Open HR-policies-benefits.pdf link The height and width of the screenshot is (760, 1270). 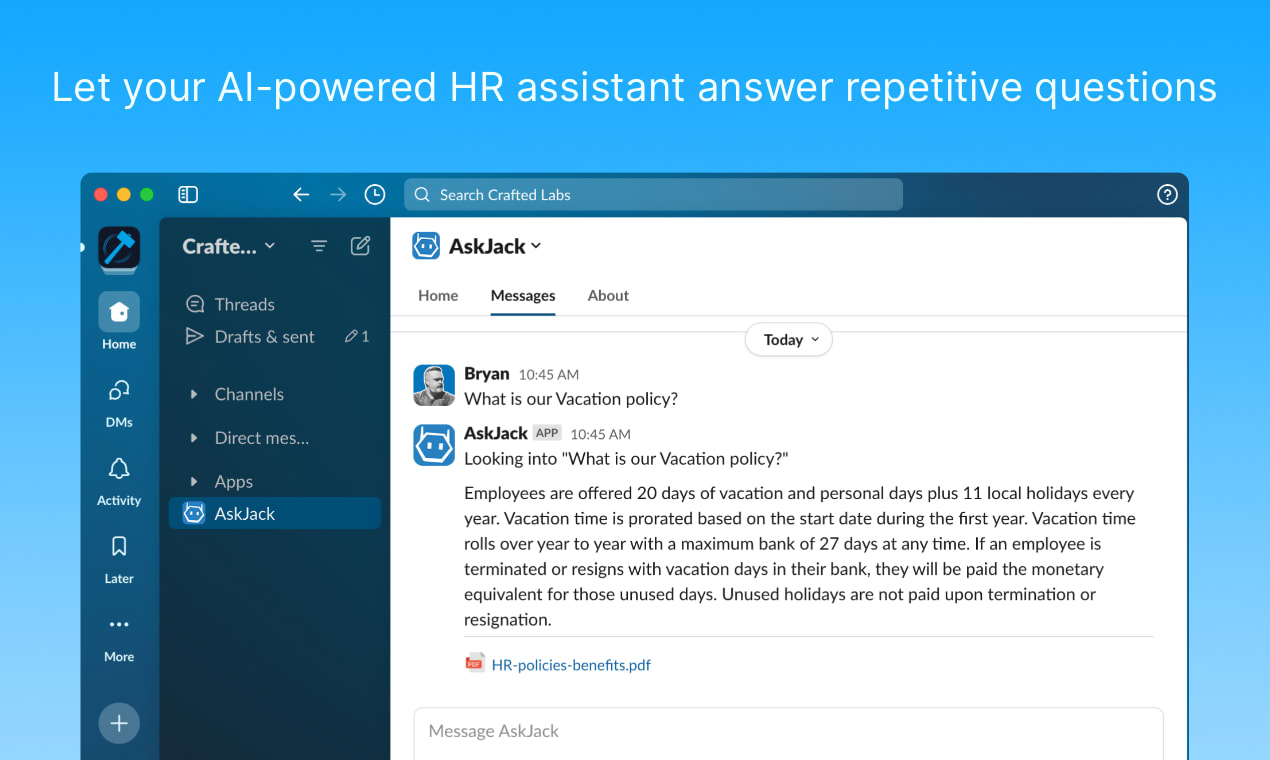pos(571,665)
